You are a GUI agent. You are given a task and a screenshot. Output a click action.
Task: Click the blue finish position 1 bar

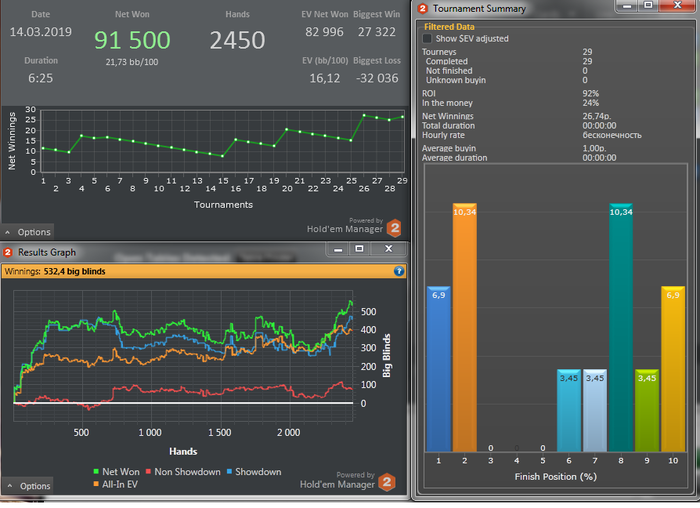(x=438, y=369)
